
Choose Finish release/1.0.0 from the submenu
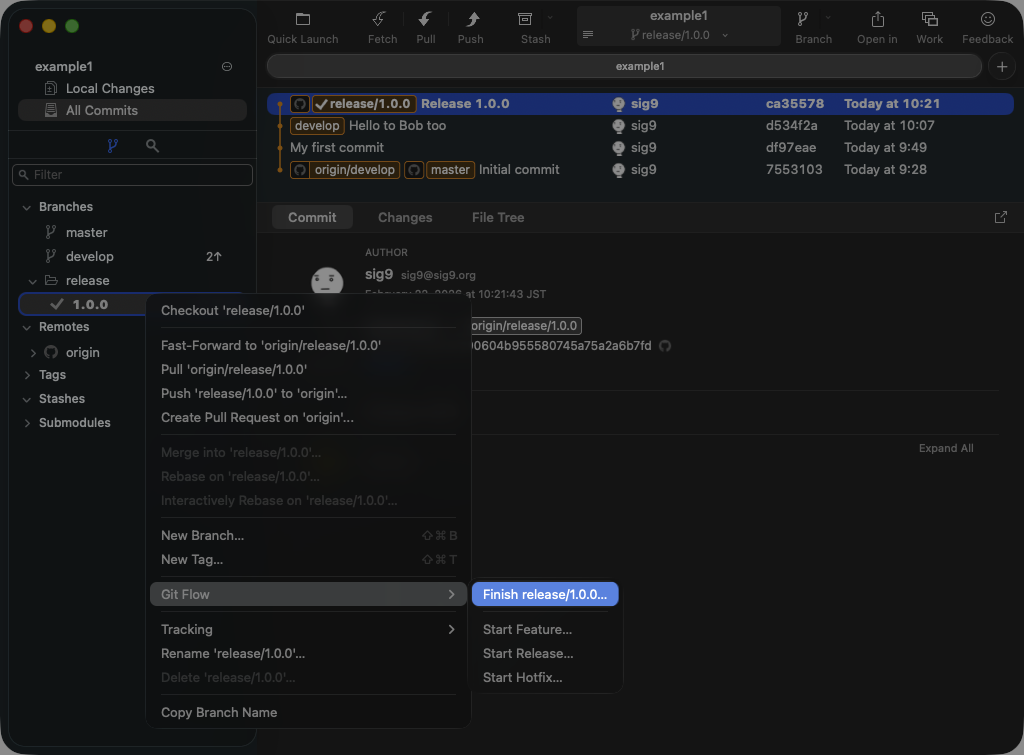pos(545,594)
